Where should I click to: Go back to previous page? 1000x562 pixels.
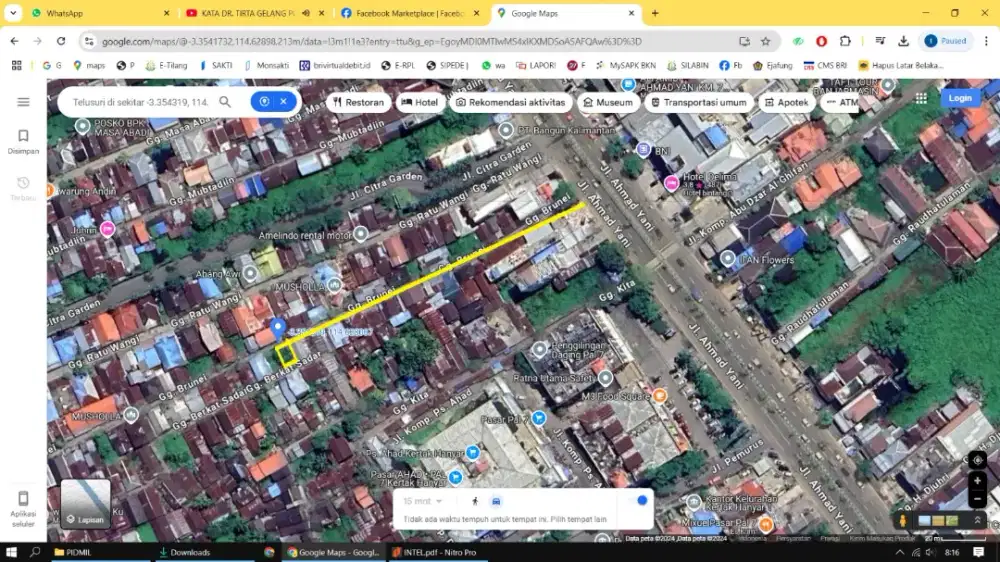point(14,41)
